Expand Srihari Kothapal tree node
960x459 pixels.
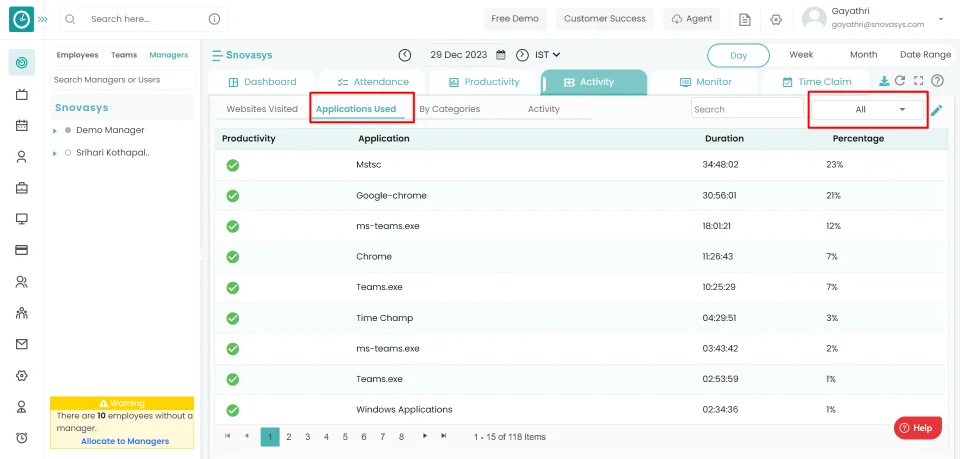click(x=54, y=153)
